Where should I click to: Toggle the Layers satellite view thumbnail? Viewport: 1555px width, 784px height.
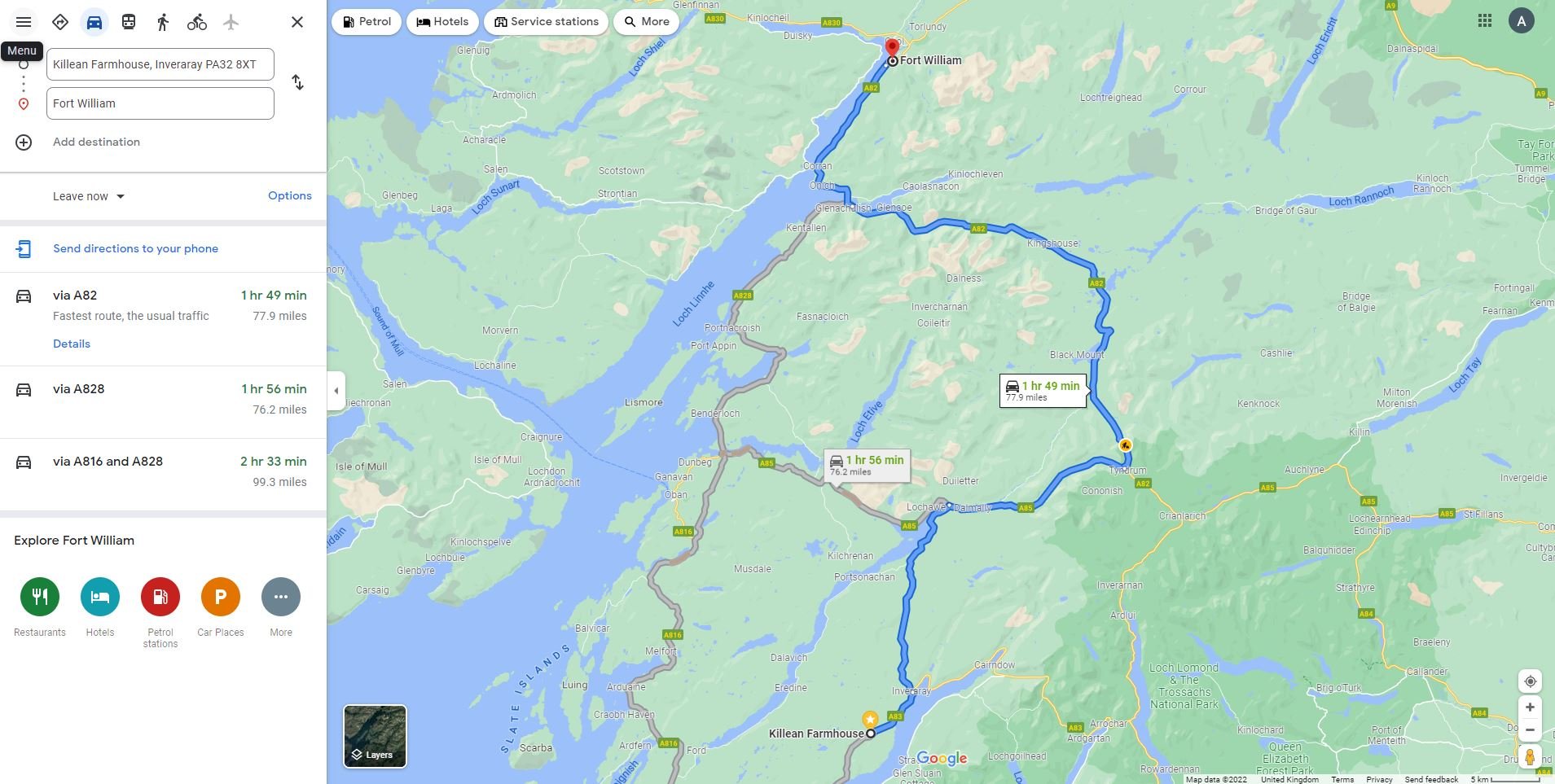click(375, 736)
